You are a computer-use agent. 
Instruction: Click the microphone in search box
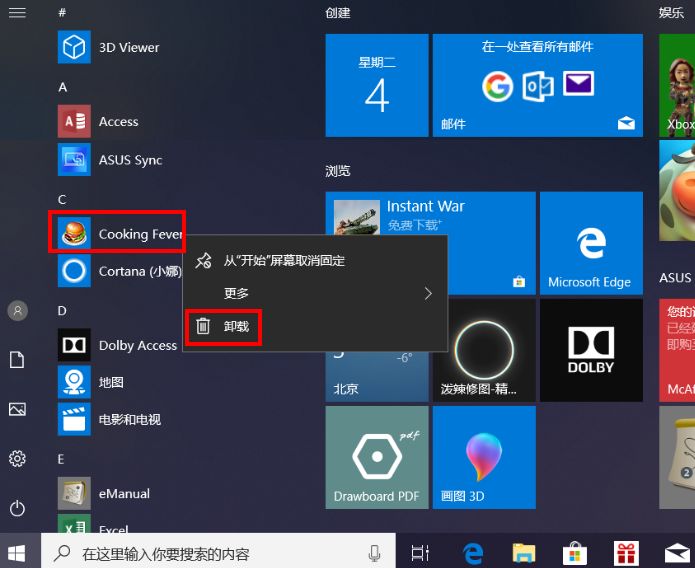(375, 553)
